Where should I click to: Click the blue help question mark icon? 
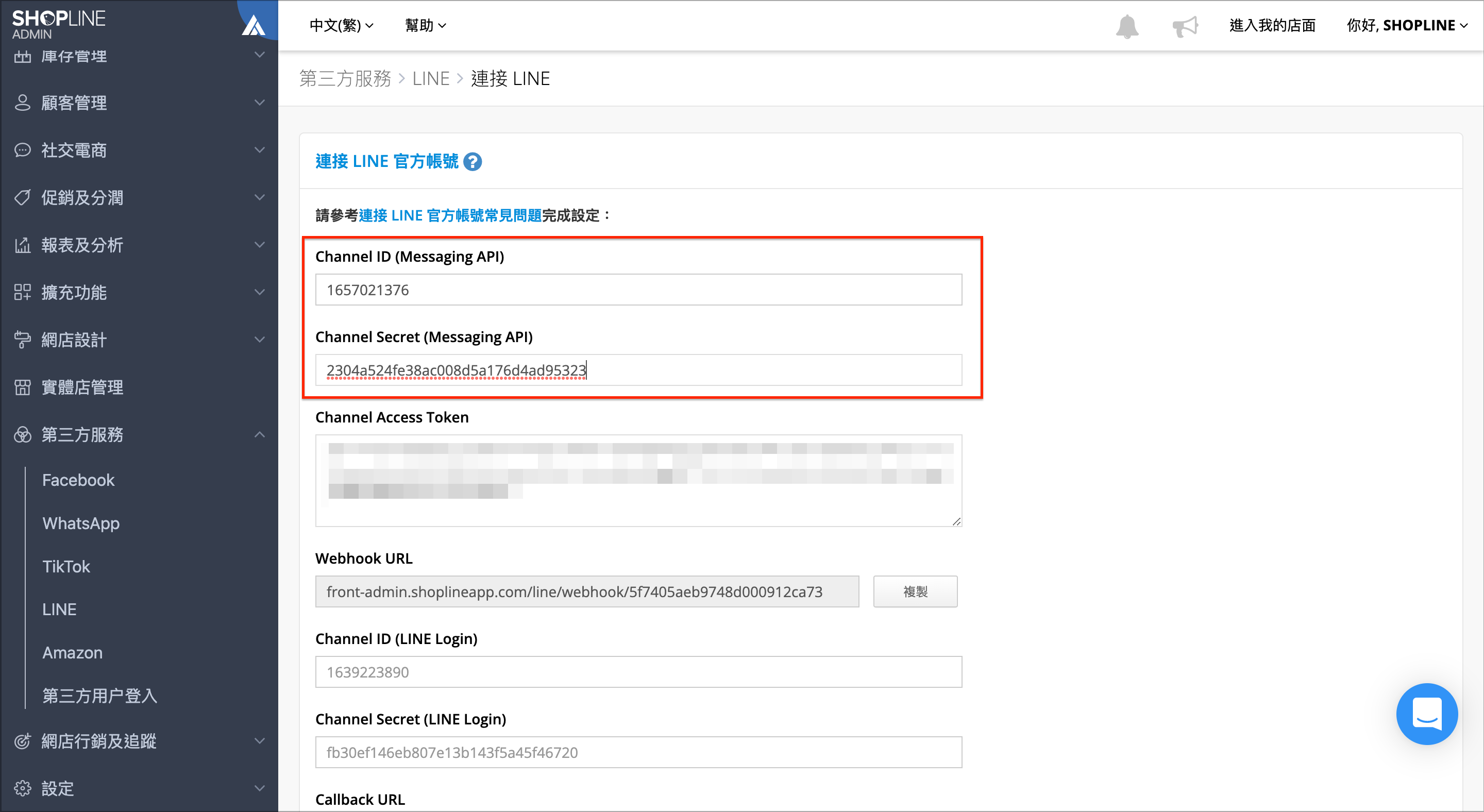pos(473,162)
